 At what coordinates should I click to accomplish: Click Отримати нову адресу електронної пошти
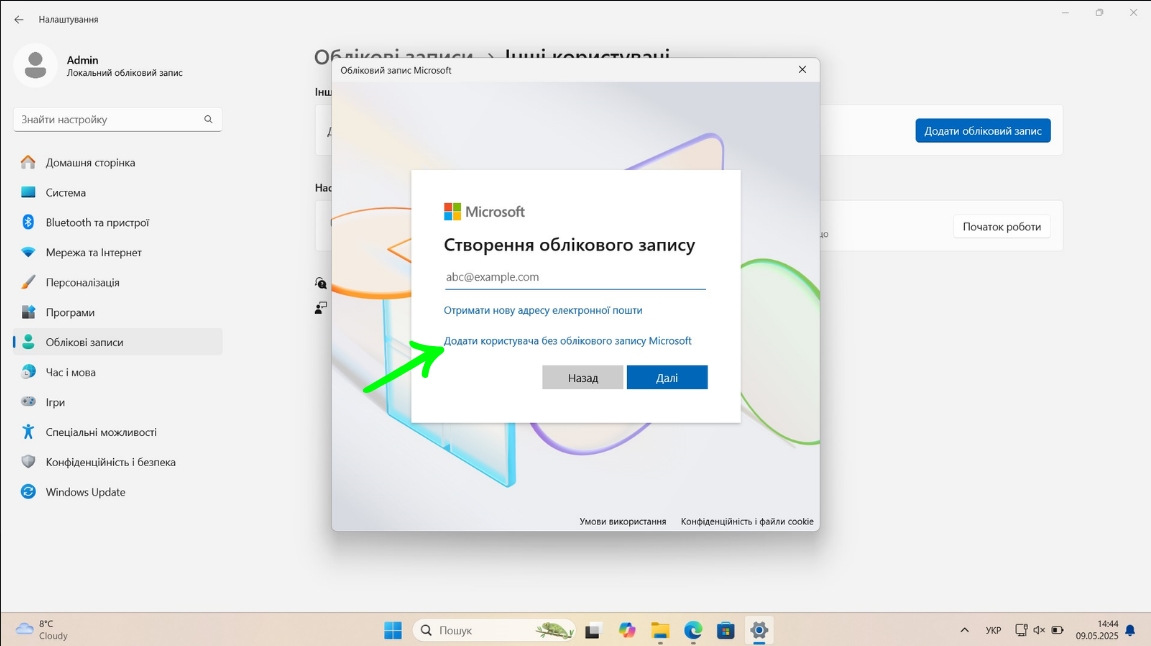click(x=543, y=310)
